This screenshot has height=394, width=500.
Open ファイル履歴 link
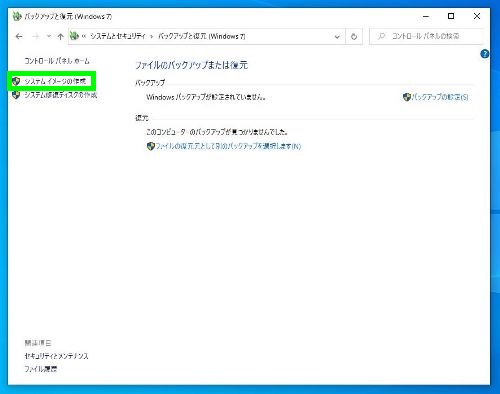pos(41,369)
